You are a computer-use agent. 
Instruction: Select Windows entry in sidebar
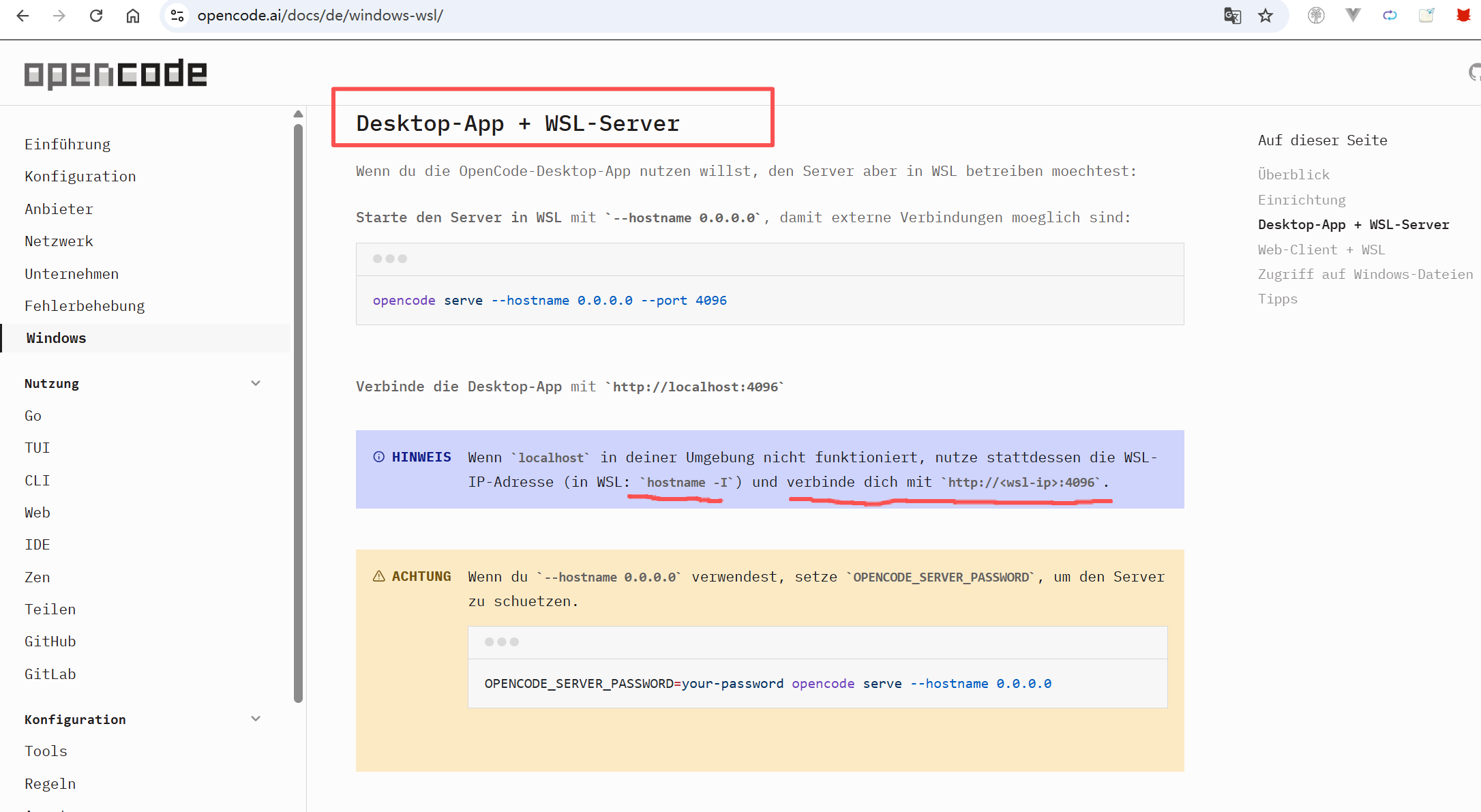pyautogui.click(x=56, y=337)
